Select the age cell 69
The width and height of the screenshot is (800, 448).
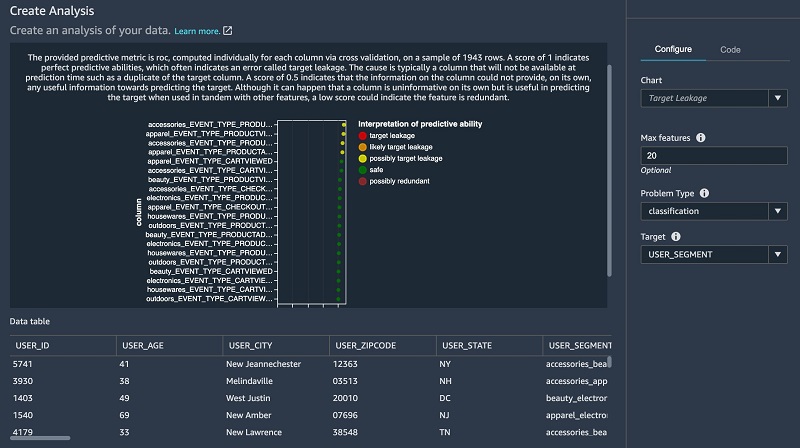tap(124, 415)
